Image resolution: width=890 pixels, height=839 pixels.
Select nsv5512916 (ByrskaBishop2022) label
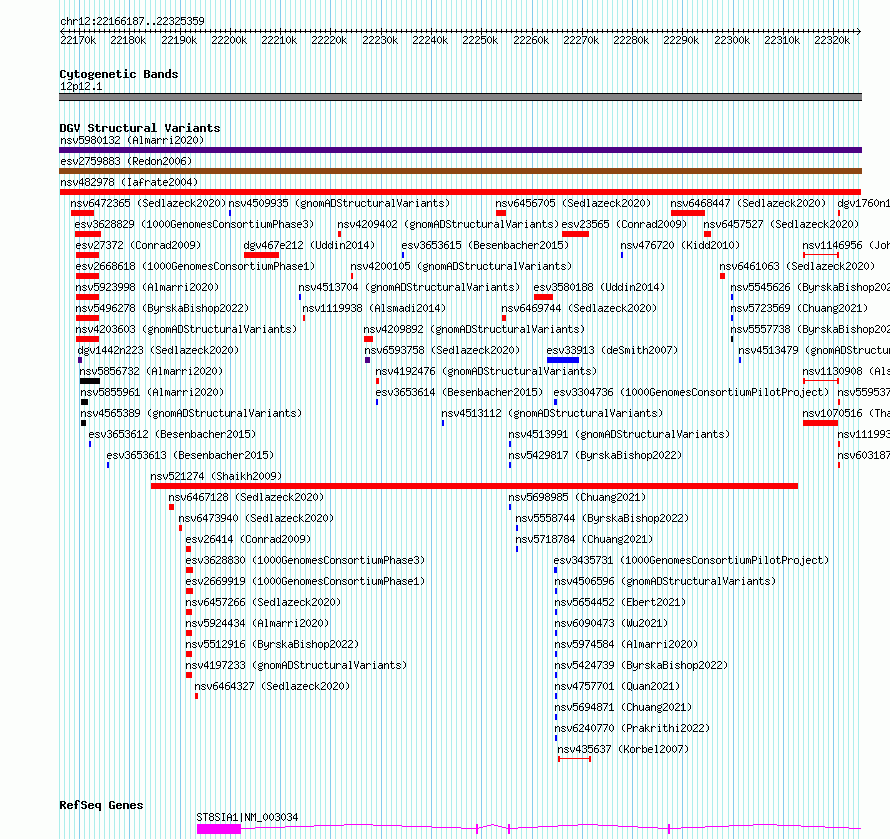click(x=272, y=644)
